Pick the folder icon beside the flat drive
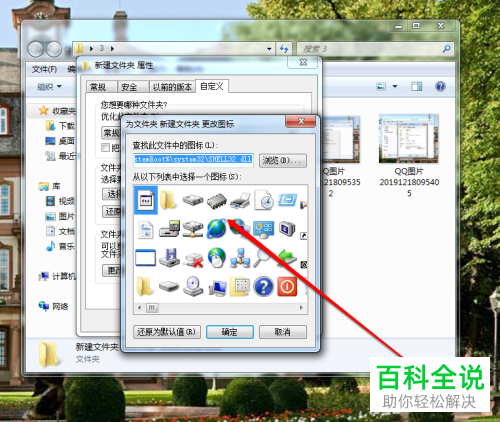Screen dimensions: 500x422 click(x=145, y=287)
